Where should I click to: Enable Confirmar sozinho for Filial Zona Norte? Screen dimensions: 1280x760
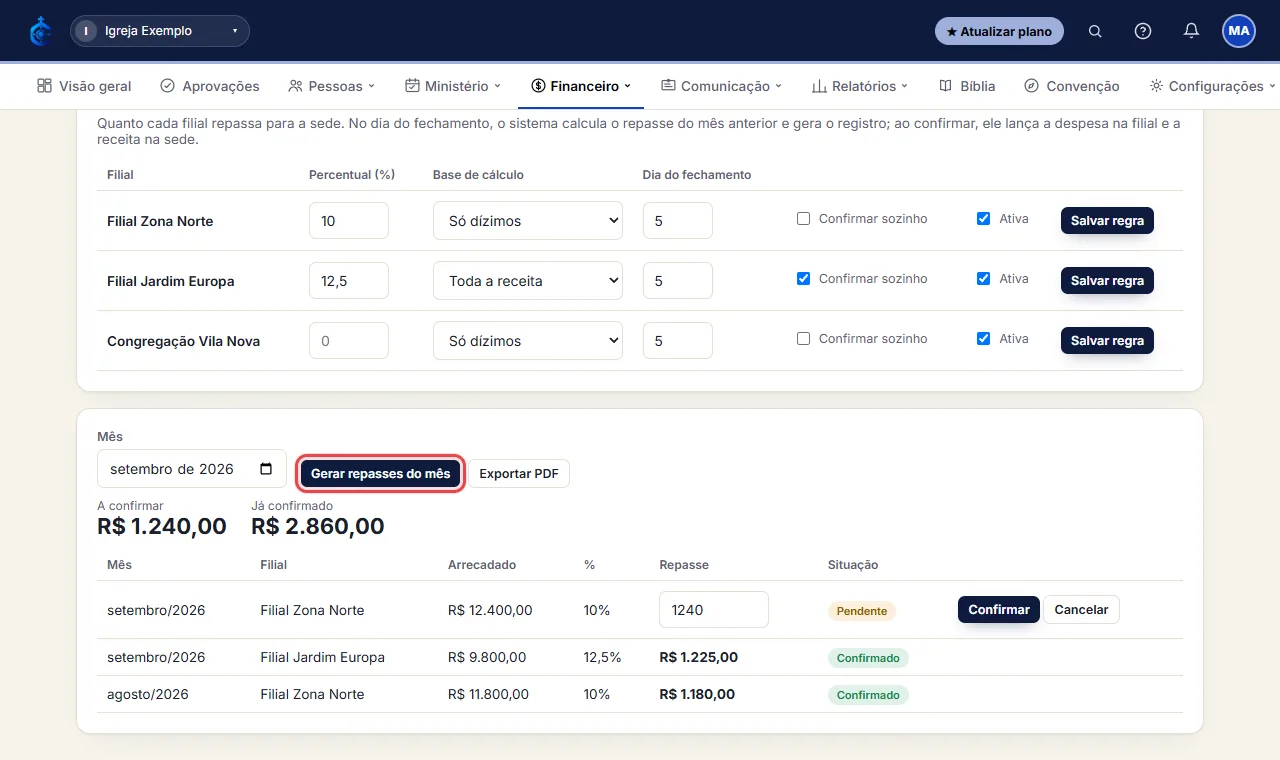[803, 218]
